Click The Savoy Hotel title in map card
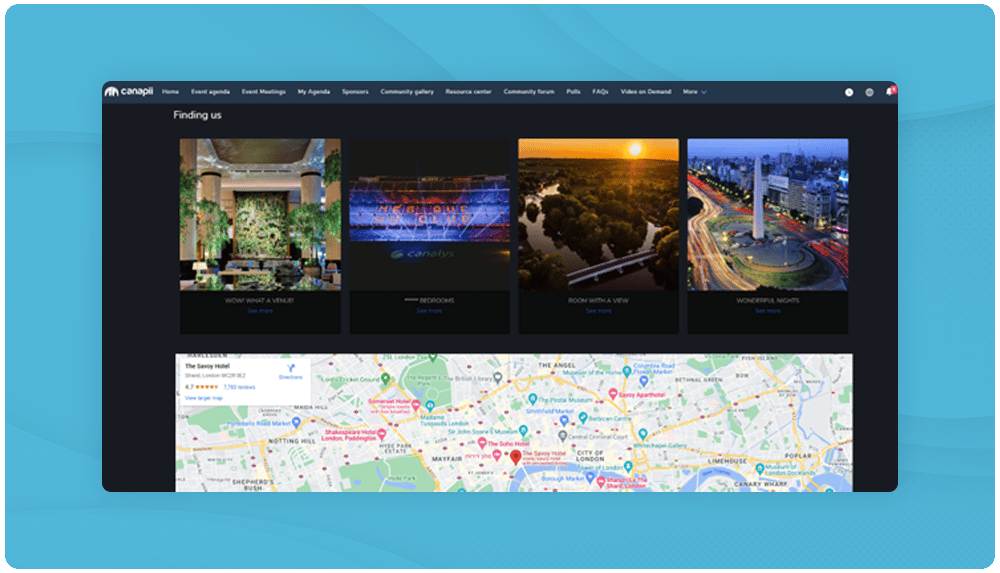 (207, 366)
